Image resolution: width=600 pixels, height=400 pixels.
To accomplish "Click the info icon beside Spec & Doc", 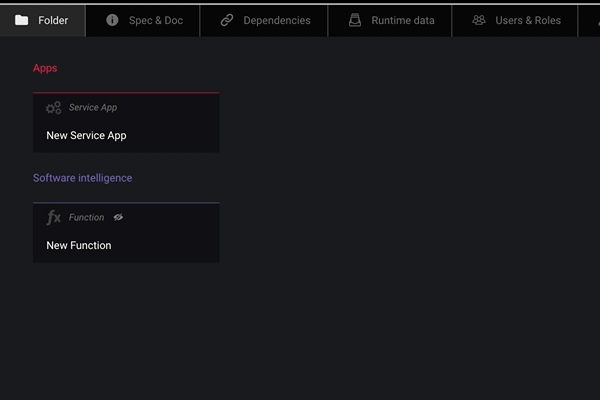I will (x=112, y=20).
